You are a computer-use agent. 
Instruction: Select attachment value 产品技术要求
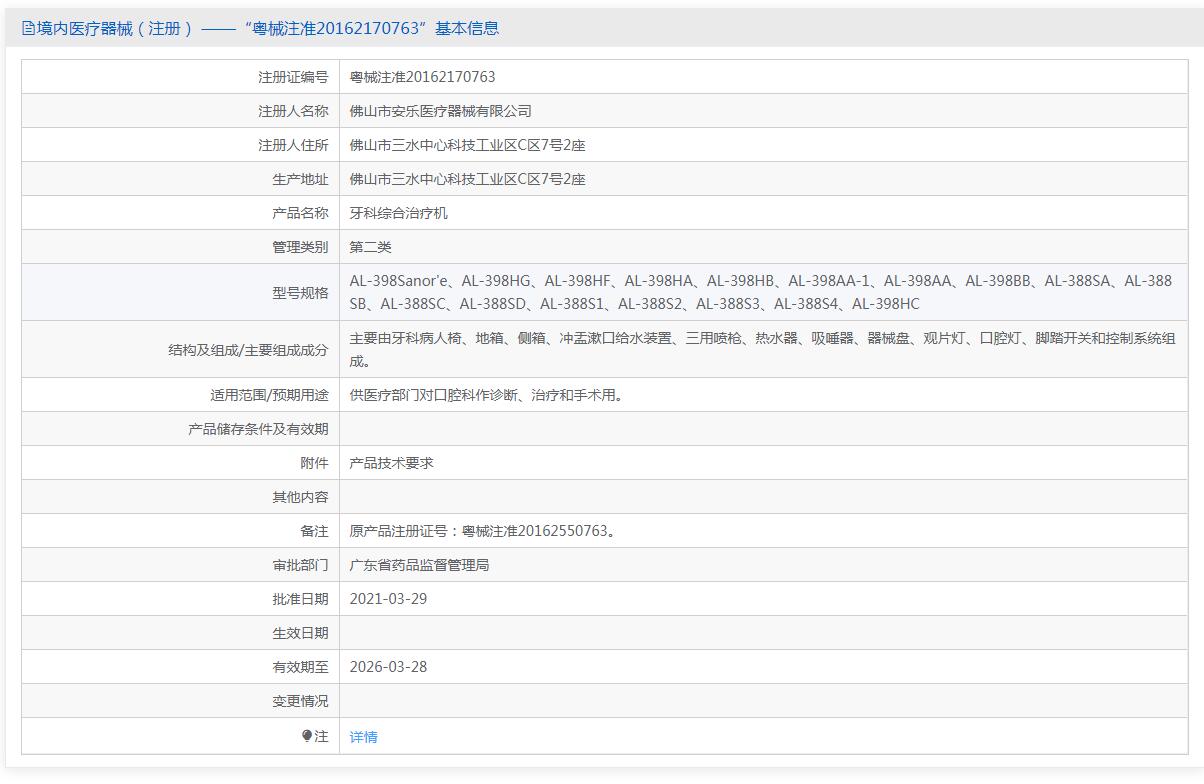(x=392, y=463)
